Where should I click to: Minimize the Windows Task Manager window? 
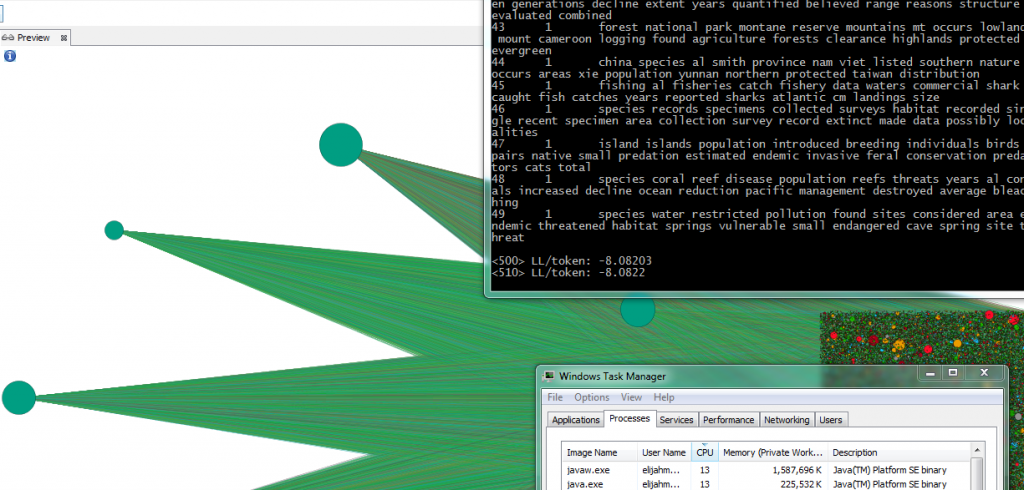pos(929,373)
